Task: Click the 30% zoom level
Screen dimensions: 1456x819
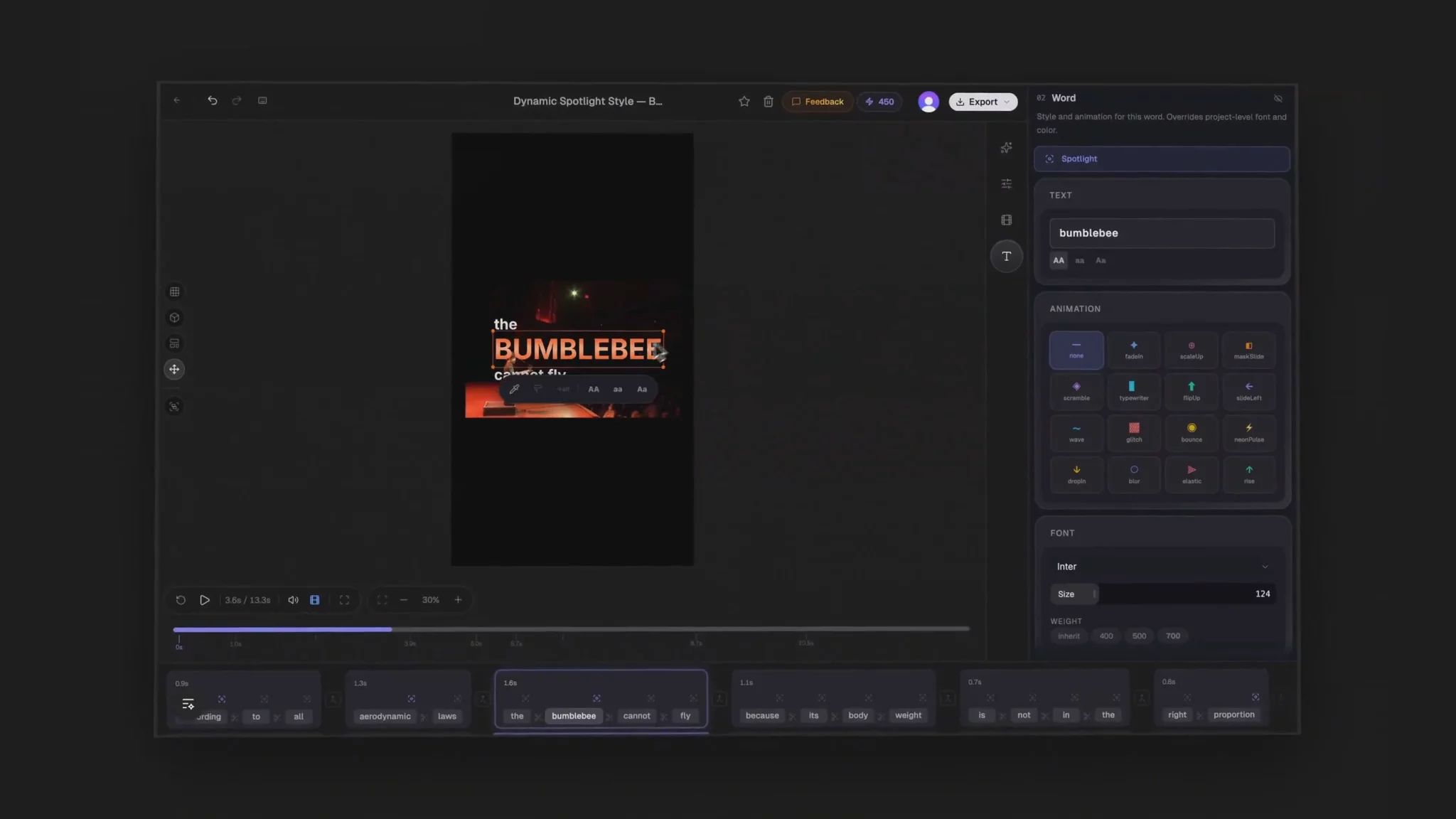Action: [x=431, y=600]
